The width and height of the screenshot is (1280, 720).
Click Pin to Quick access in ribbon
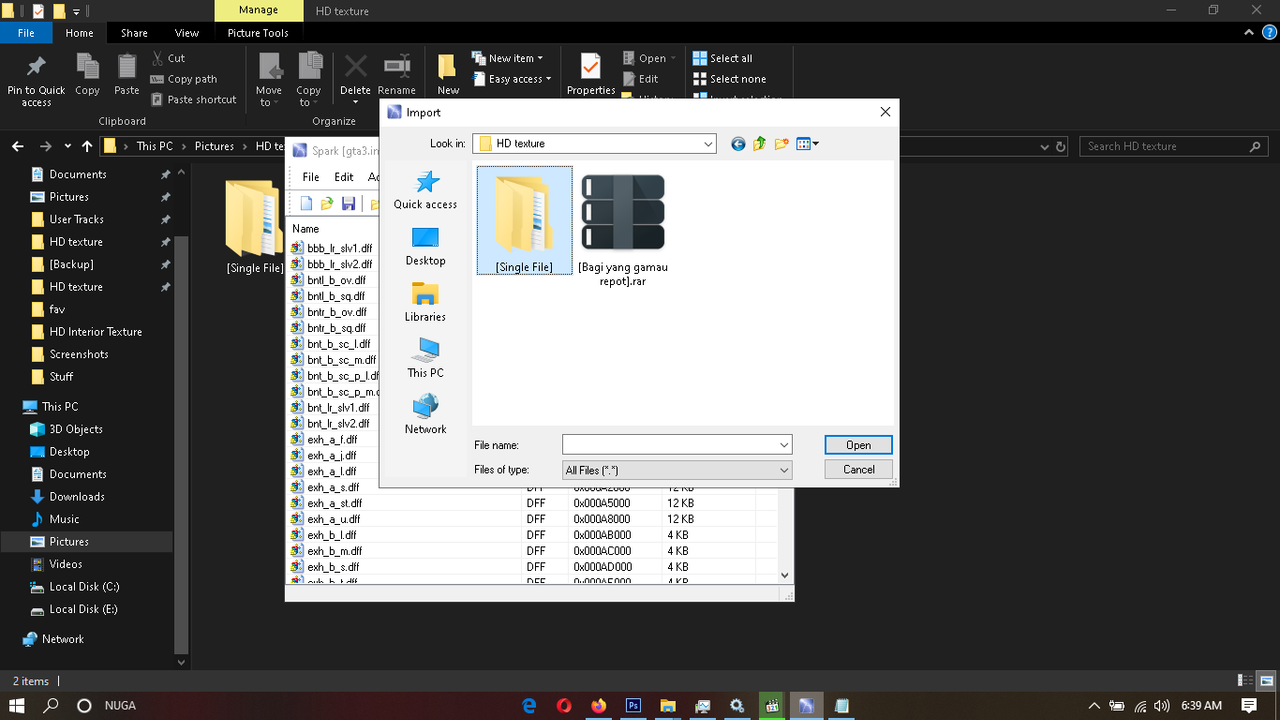tap(36, 80)
